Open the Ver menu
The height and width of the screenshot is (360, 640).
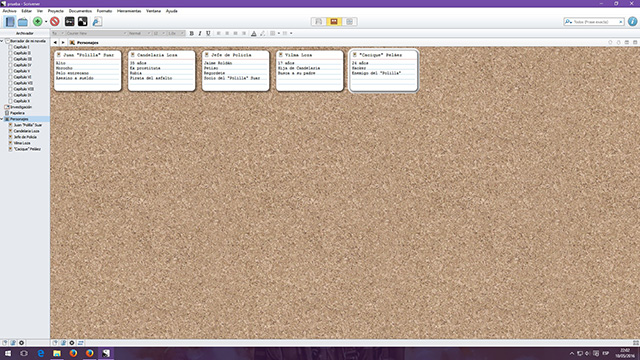coord(40,11)
